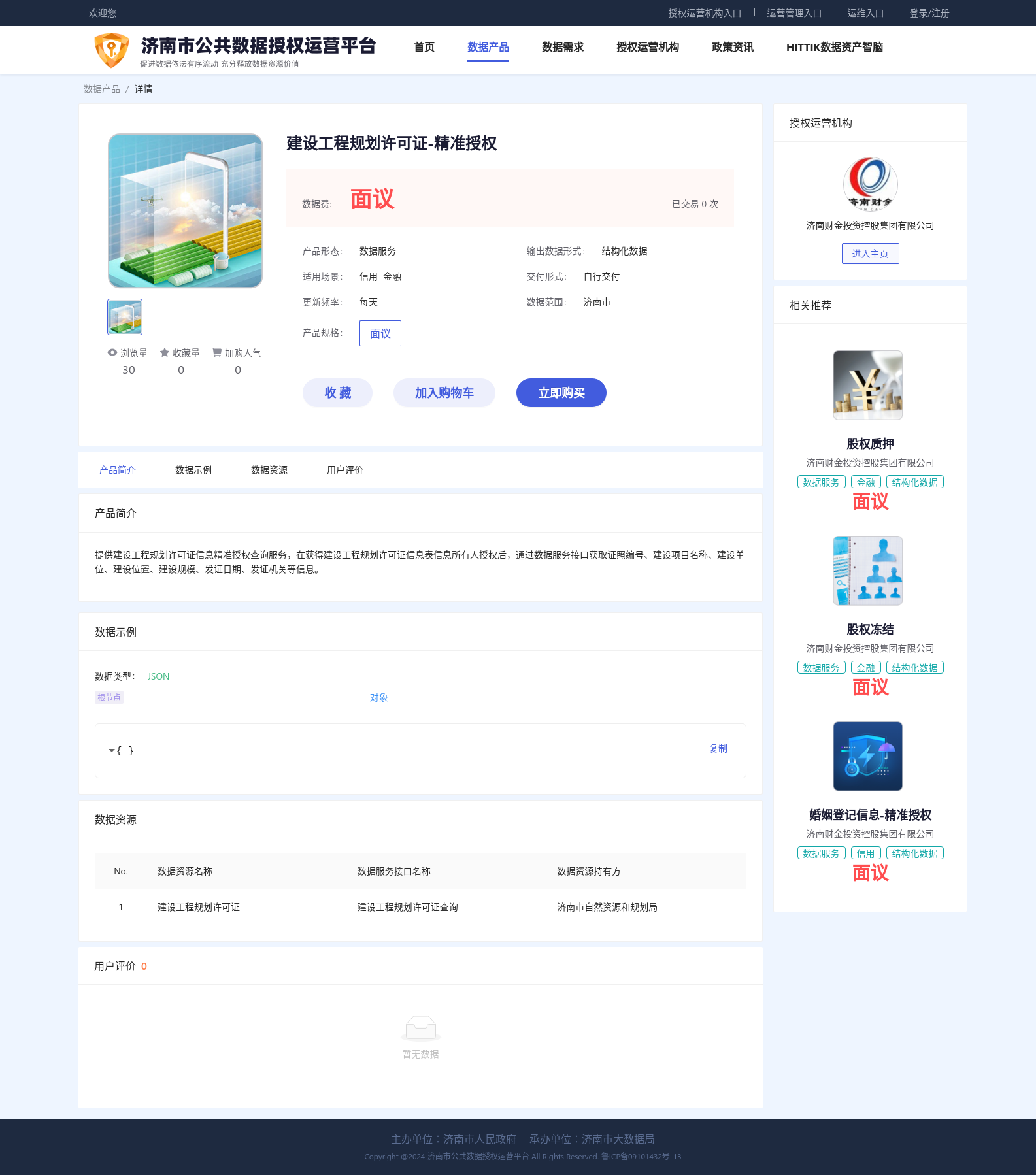Switch to the 数据示例 tab
The width and height of the screenshot is (1036, 1175).
tap(193, 470)
